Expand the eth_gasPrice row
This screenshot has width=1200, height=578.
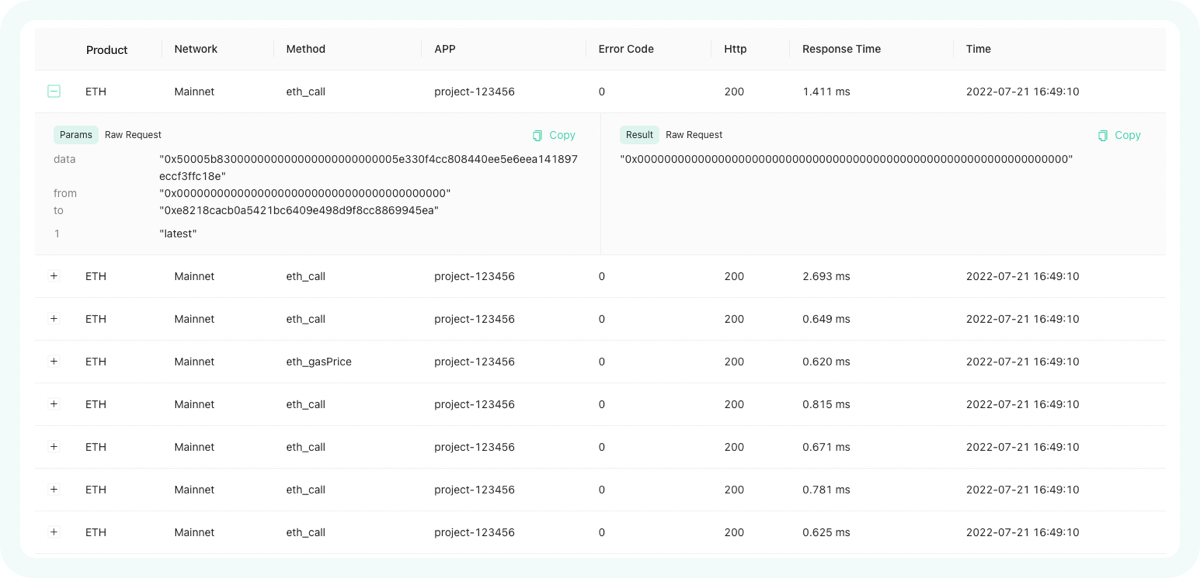pyautogui.click(x=54, y=362)
